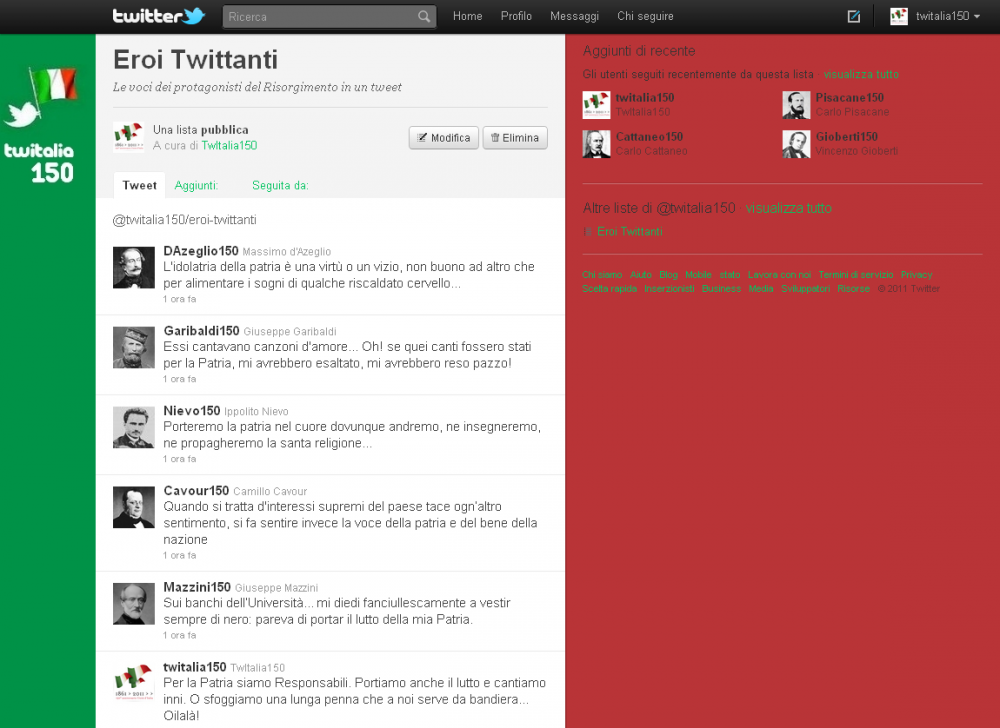Click visualizza tutto next to recently followed users
The height and width of the screenshot is (728, 1000).
point(861,74)
